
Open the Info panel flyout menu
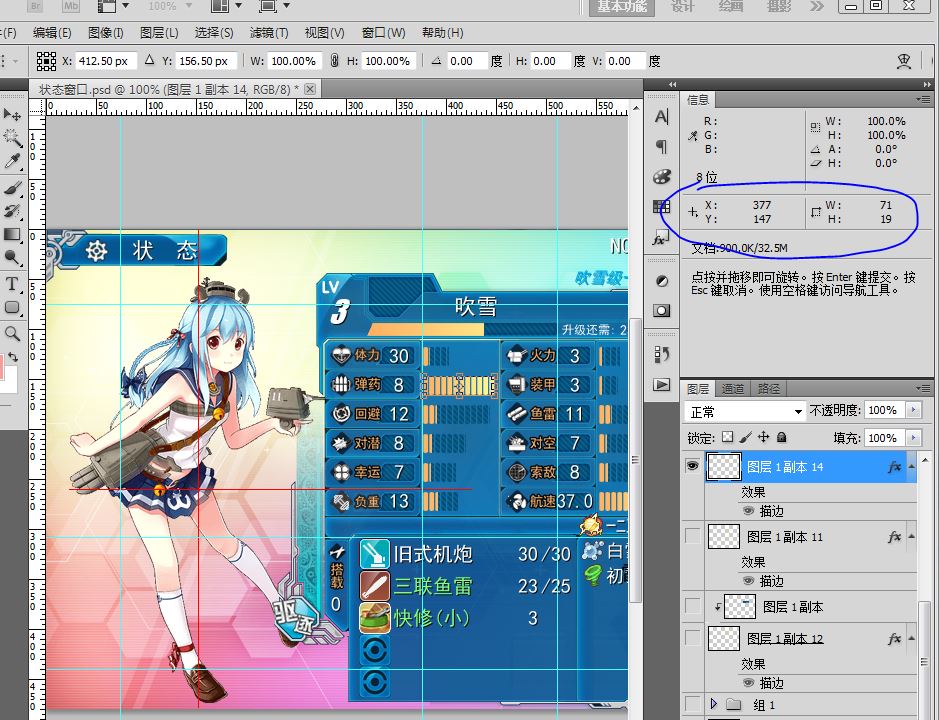pyautogui.click(x=923, y=99)
